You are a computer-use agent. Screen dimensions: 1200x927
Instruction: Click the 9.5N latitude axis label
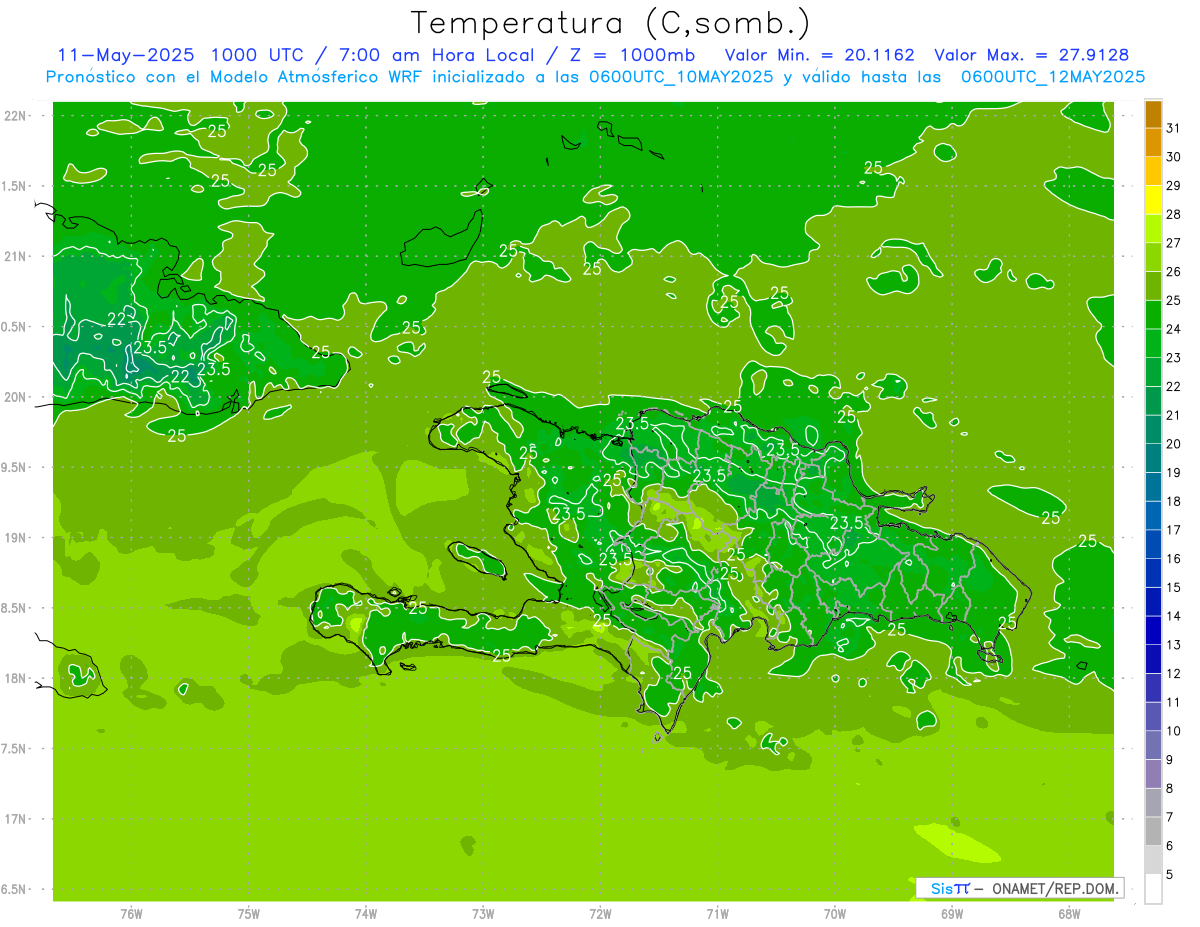pyautogui.click(x=13, y=467)
